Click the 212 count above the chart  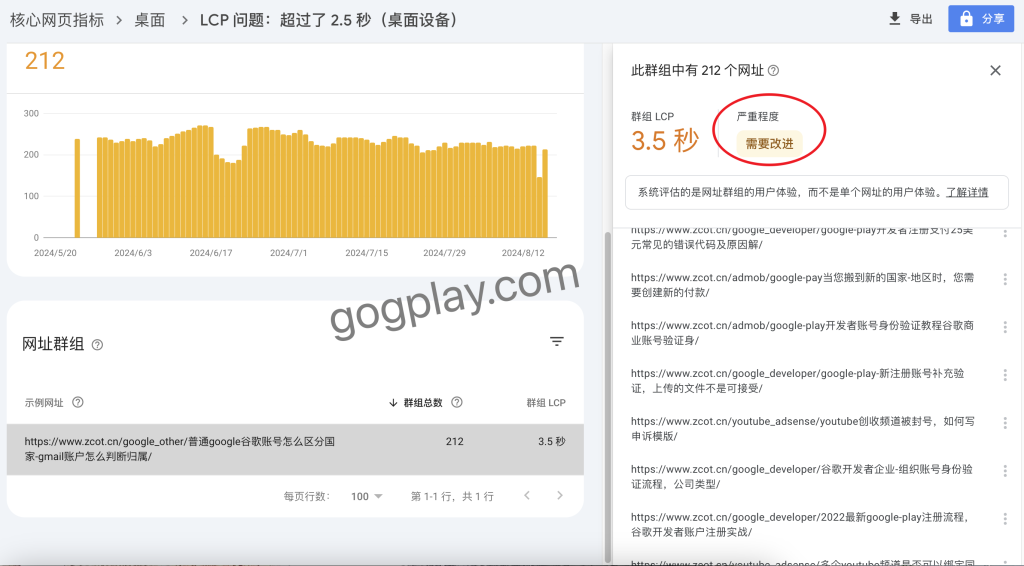[44, 61]
